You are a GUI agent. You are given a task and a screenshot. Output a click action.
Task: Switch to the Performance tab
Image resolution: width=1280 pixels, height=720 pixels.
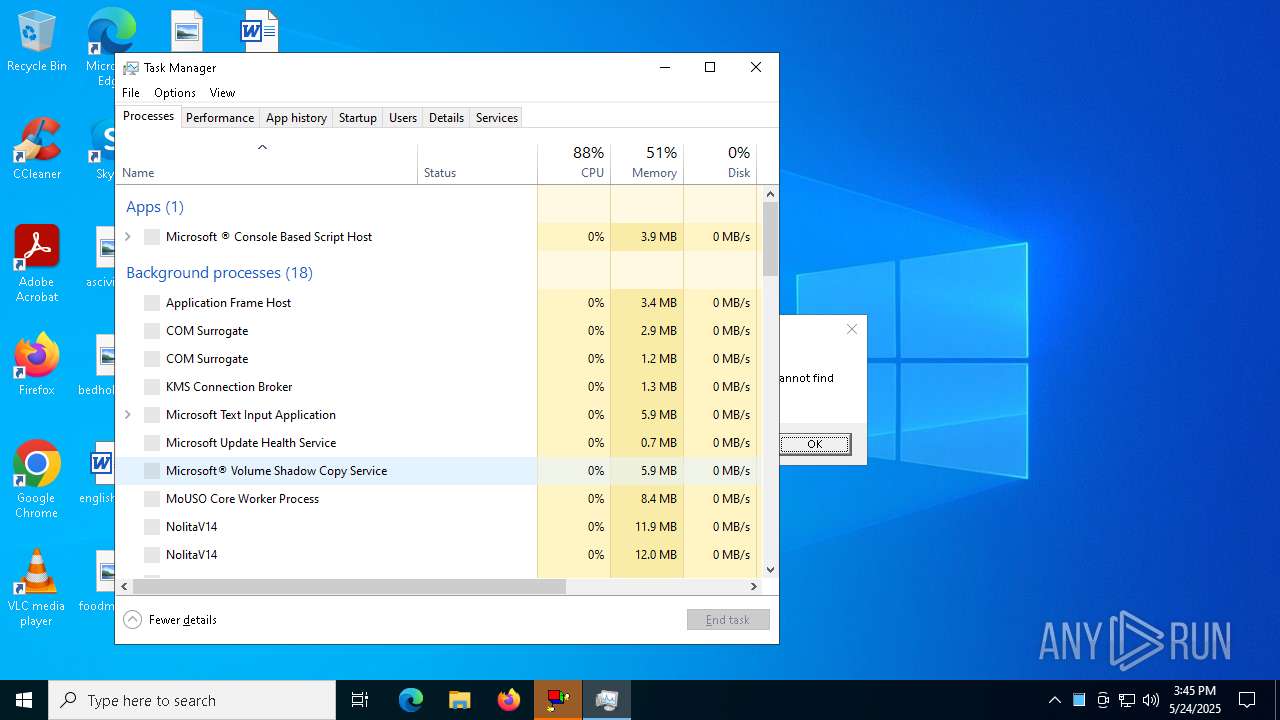click(x=220, y=118)
